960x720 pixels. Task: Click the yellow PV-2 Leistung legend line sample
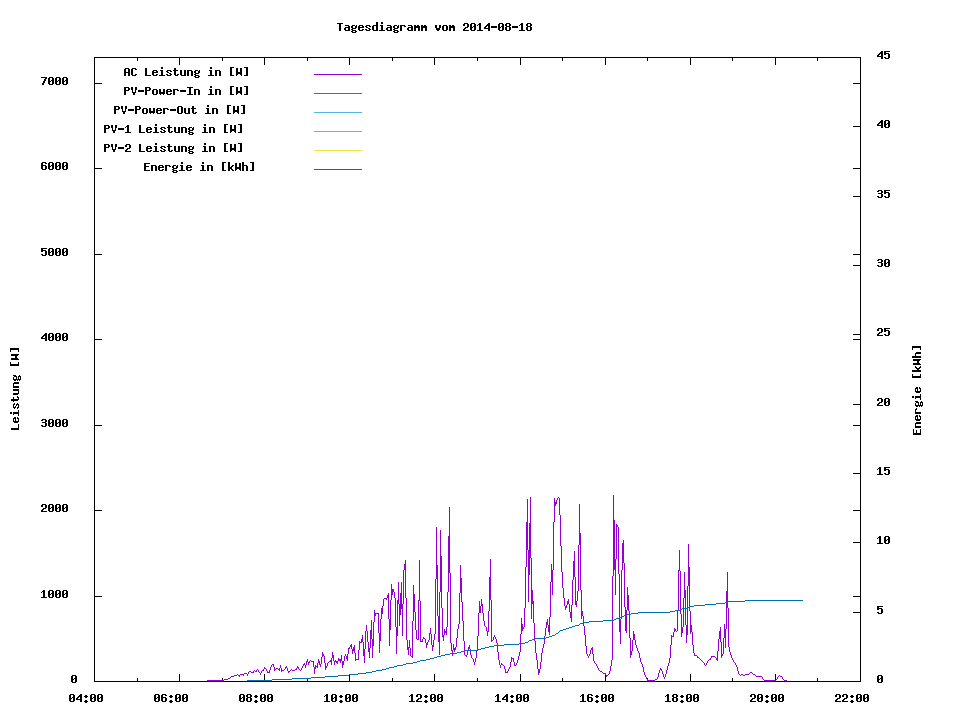coord(337,150)
